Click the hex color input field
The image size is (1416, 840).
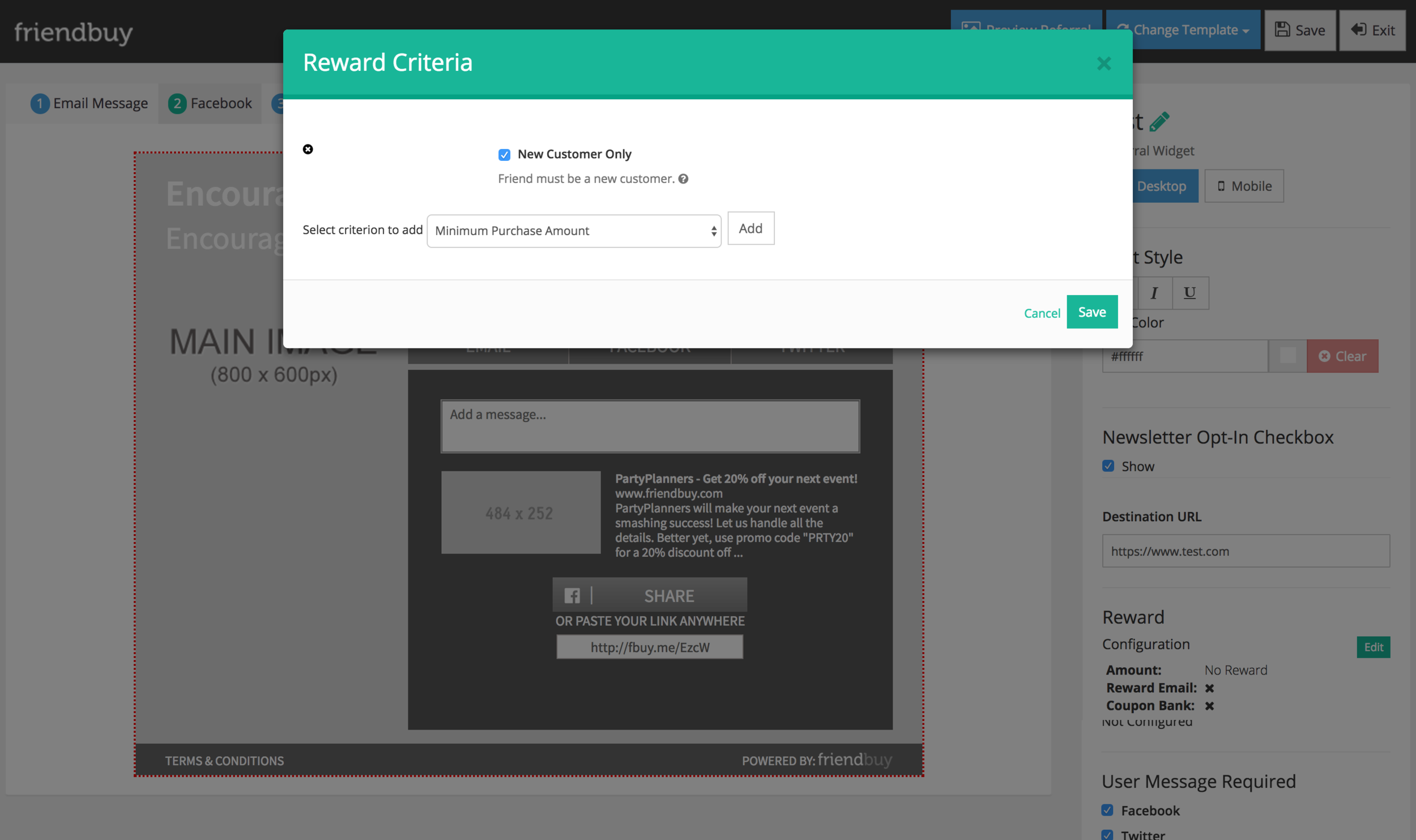click(1185, 356)
